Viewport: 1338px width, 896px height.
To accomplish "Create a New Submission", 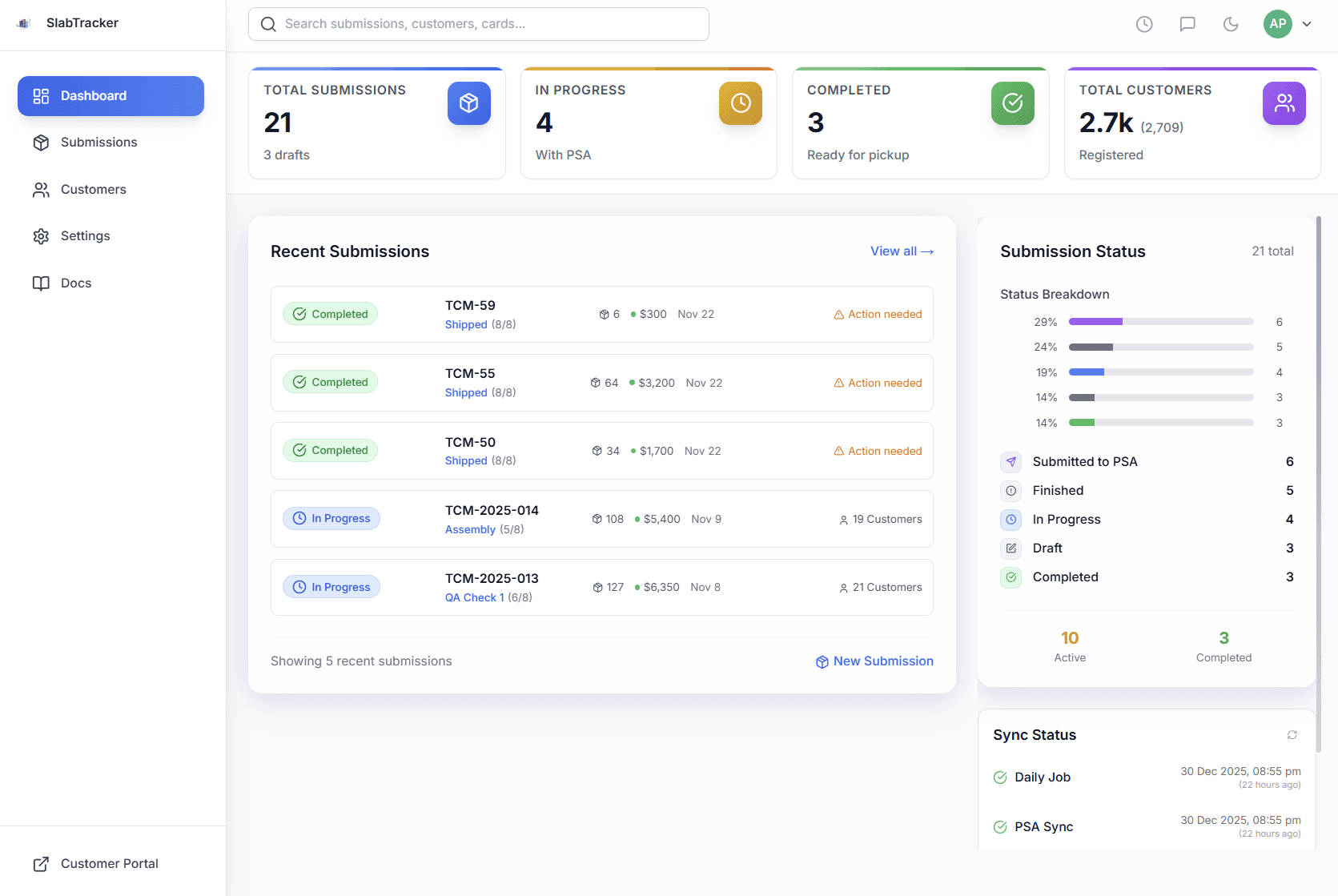I will click(x=874, y=661).
